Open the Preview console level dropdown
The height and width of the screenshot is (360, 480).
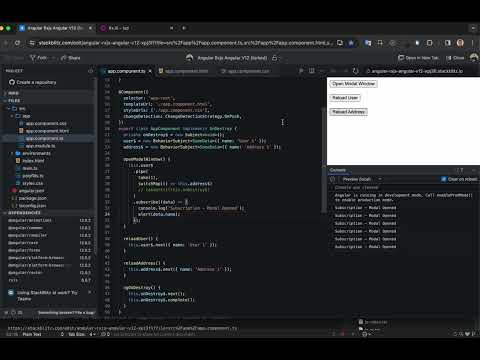pos(362,179)
